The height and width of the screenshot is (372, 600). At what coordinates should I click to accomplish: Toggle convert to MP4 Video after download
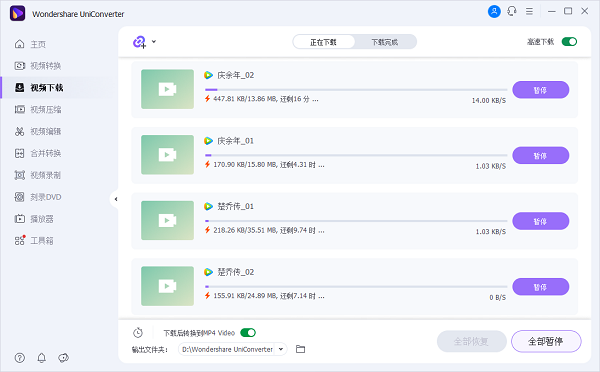tap(248, 333)
